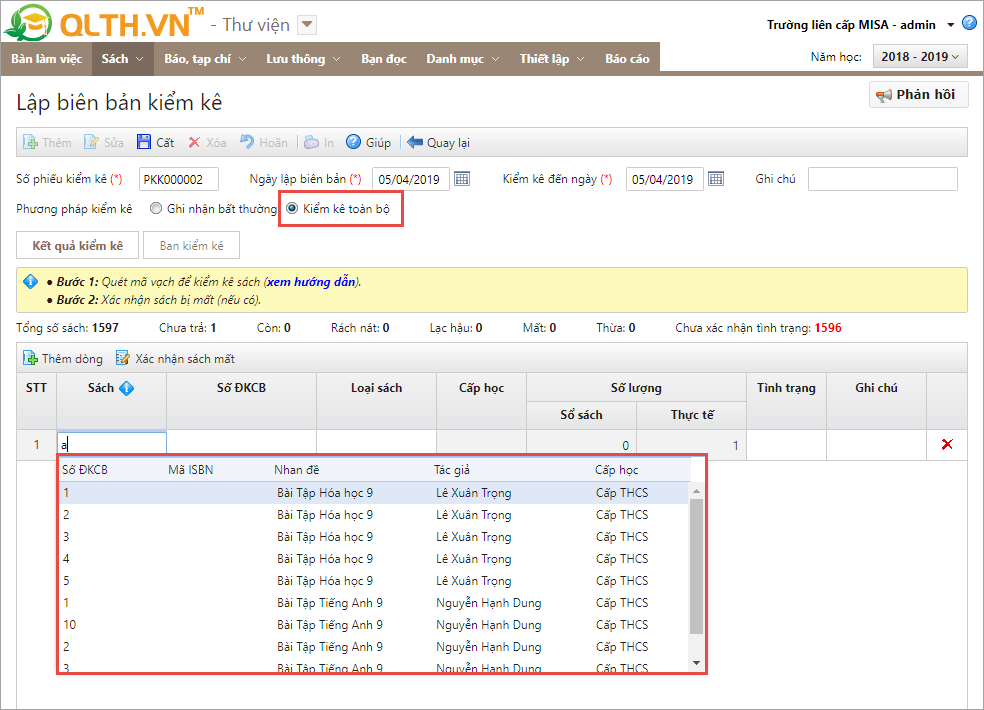Add a row with Thêm dòng icon
This screenshot has width=984, height=710.
30,358
